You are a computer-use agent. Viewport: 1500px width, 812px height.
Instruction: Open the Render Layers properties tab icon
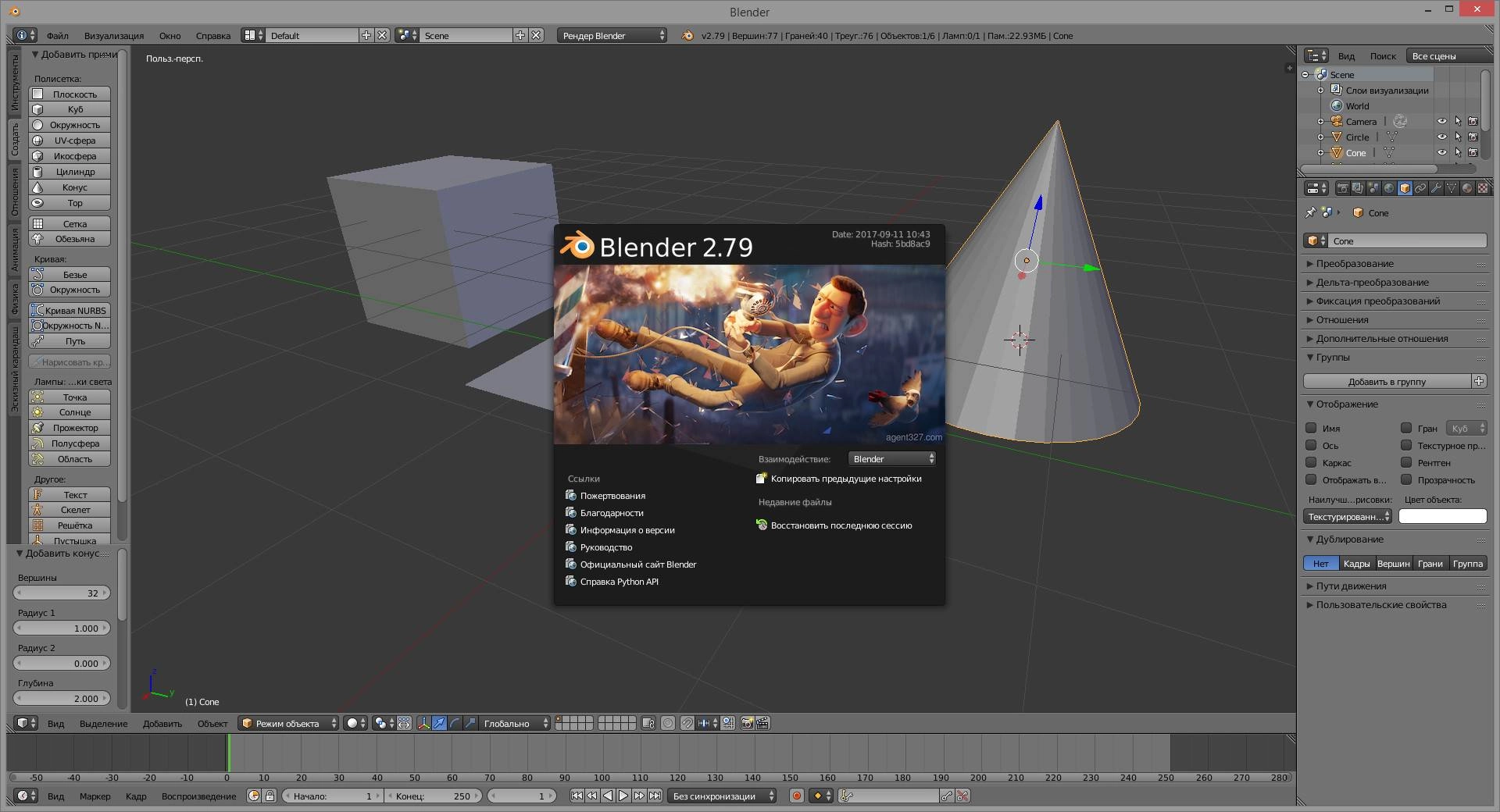pyautogui.click(x=1358, y=188)
